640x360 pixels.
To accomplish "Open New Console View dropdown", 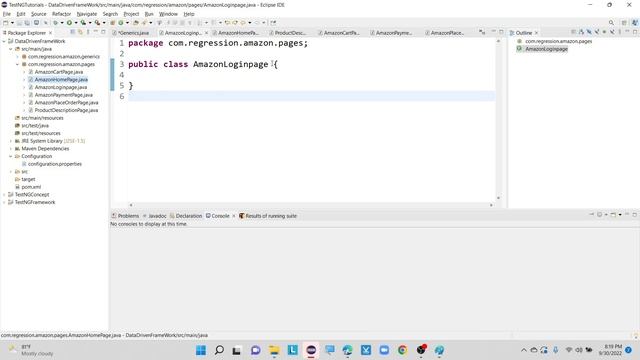I will (620, 215).
